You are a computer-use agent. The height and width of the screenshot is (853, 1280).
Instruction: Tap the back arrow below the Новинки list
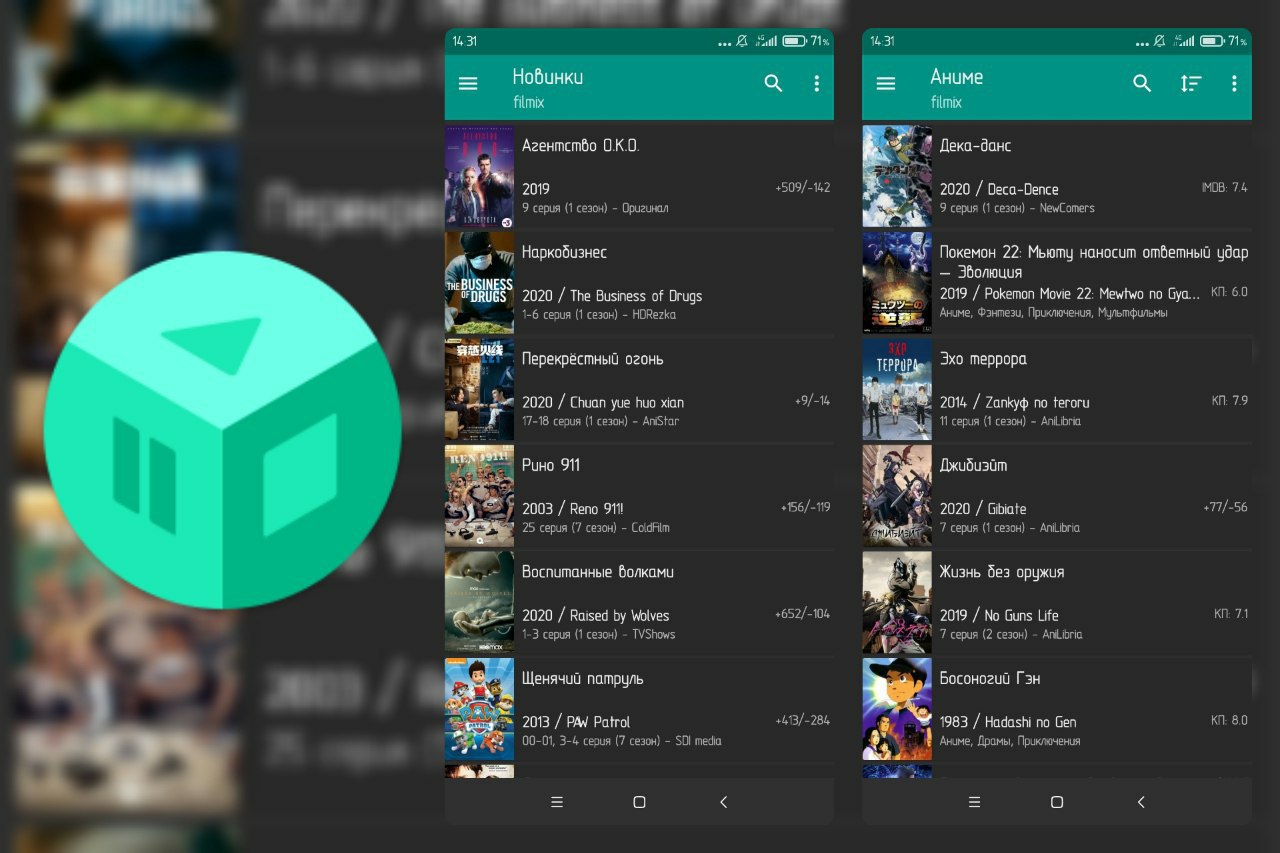tap(724, 802)
